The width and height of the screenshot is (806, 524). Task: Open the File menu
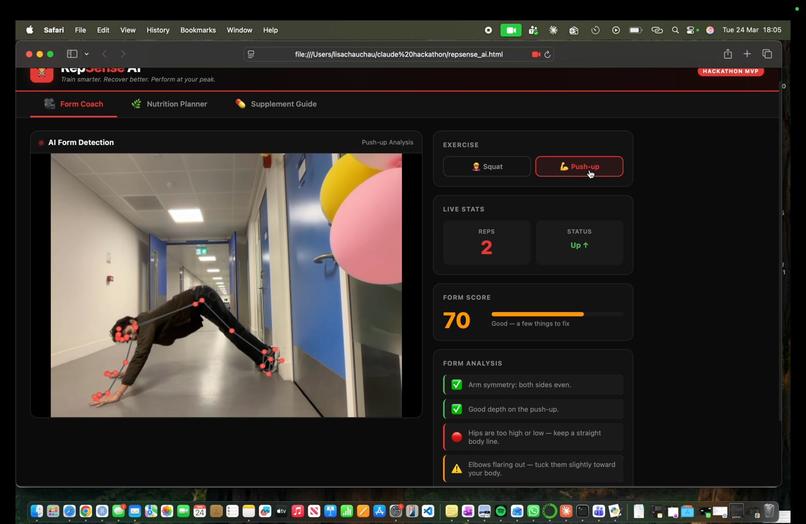coord(81,30)
